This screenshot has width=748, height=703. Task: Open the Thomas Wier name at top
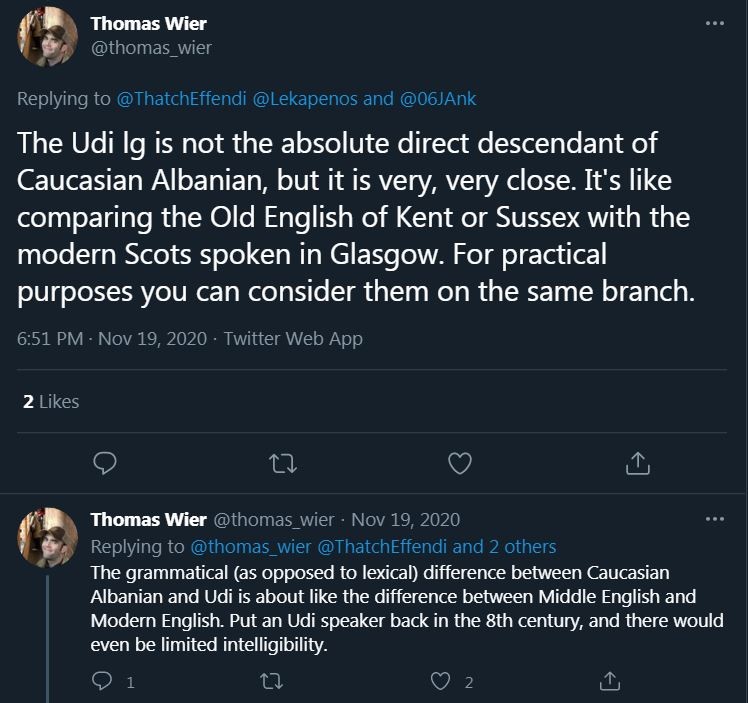(x=149, y=24)
